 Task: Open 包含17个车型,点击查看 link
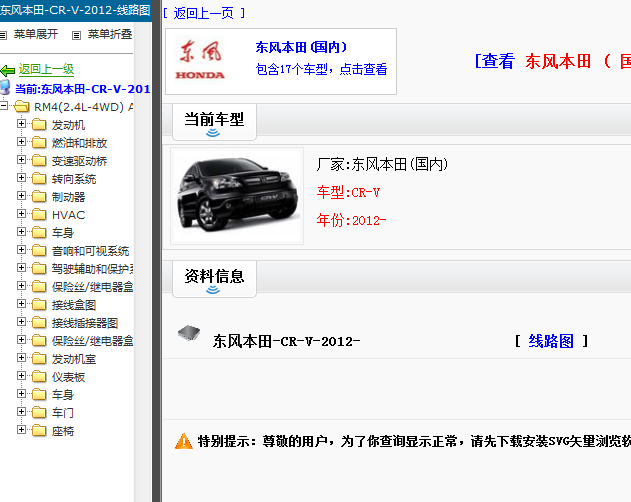tap(322, 69)
